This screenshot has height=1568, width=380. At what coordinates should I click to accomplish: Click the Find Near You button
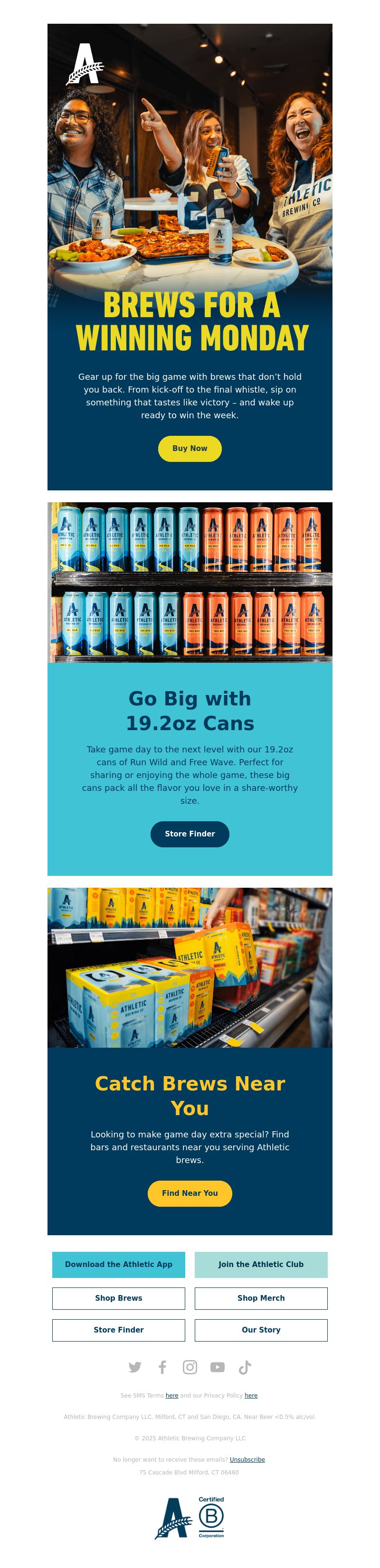coord(190,1193)
